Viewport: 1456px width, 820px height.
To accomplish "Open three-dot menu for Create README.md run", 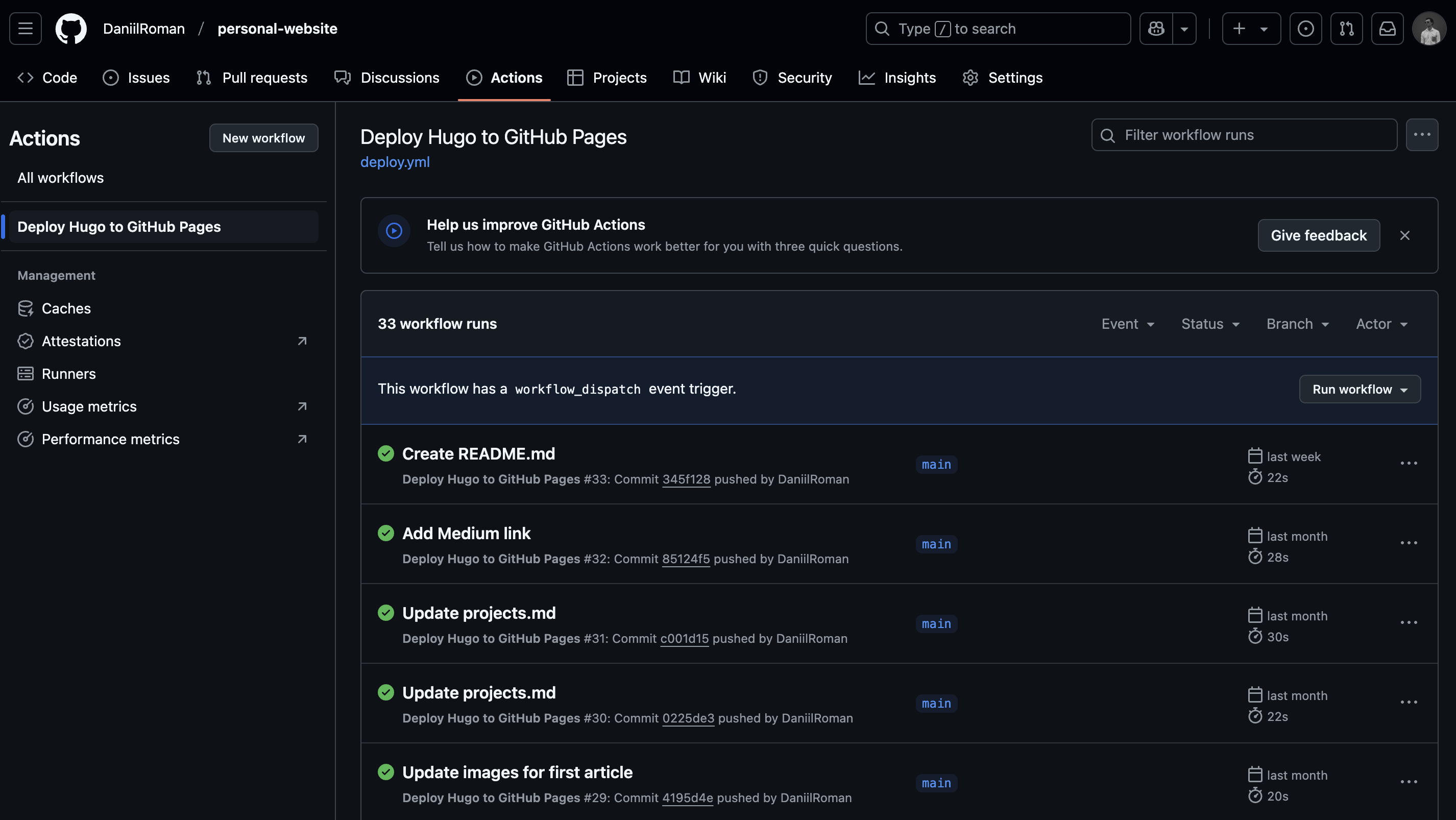I will pyautogui.click(x=1409, y=464).
